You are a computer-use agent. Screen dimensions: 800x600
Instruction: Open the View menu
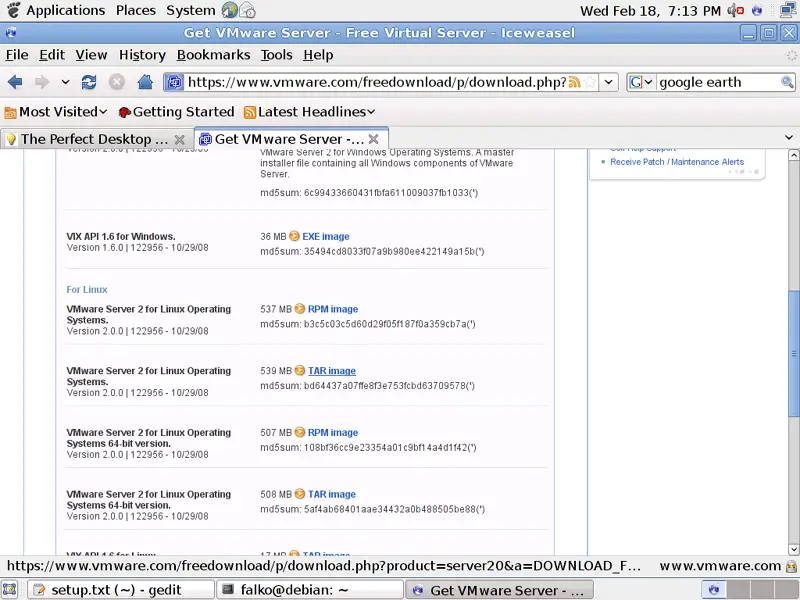click(91, 55)
